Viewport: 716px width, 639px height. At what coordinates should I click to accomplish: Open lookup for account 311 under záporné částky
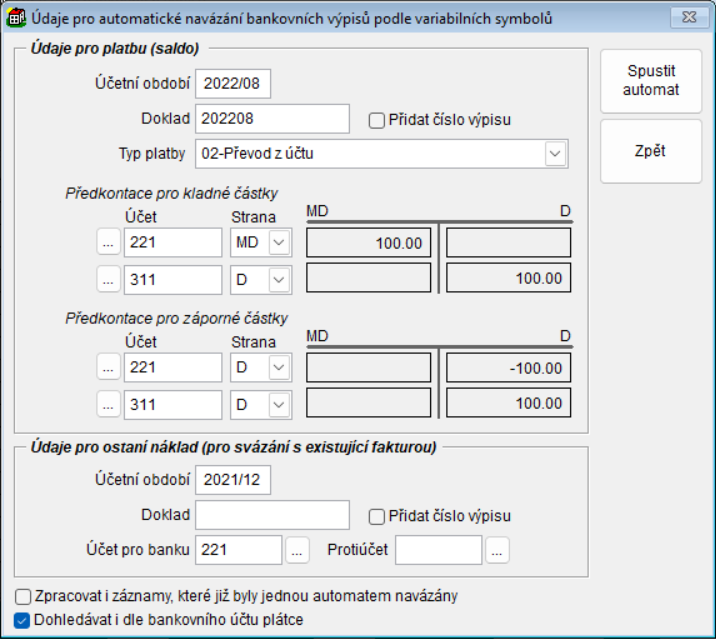pos(108,404)
